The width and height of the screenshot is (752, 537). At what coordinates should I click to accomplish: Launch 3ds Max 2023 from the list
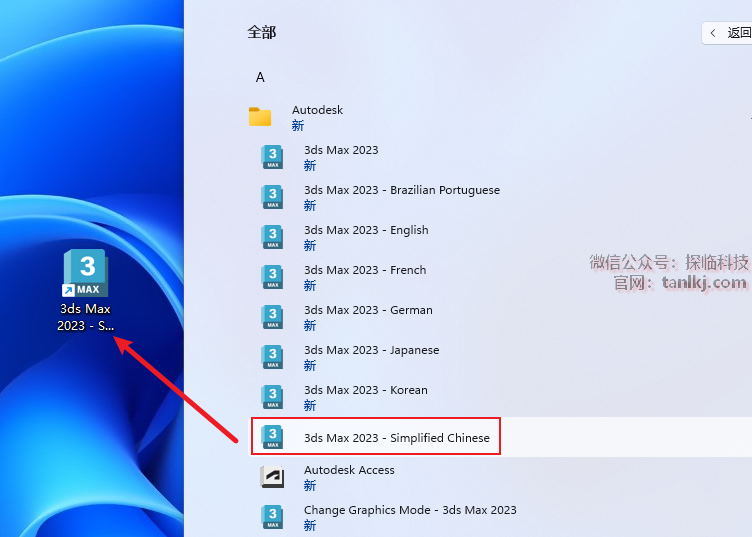click(341, 150)
